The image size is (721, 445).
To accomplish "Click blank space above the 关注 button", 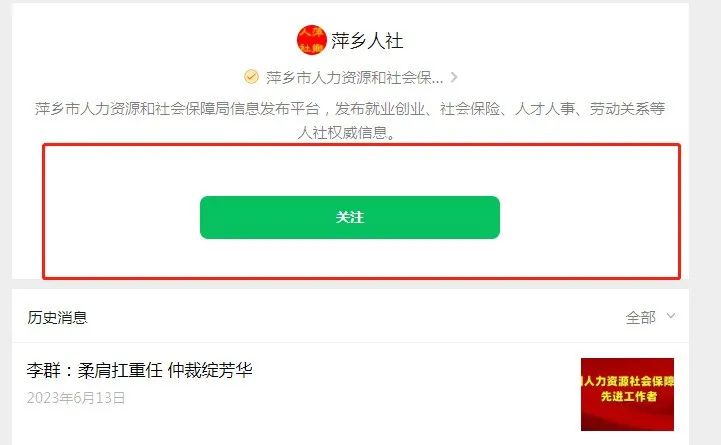I will (x=350, y=170).
